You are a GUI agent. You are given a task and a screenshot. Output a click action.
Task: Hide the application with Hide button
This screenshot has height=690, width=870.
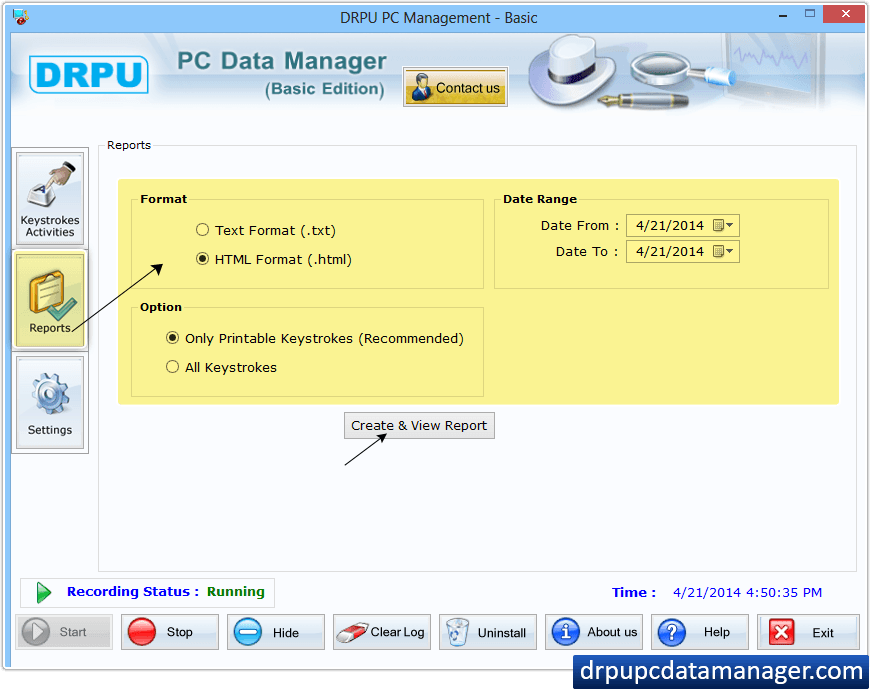click(x=276, y=632)
